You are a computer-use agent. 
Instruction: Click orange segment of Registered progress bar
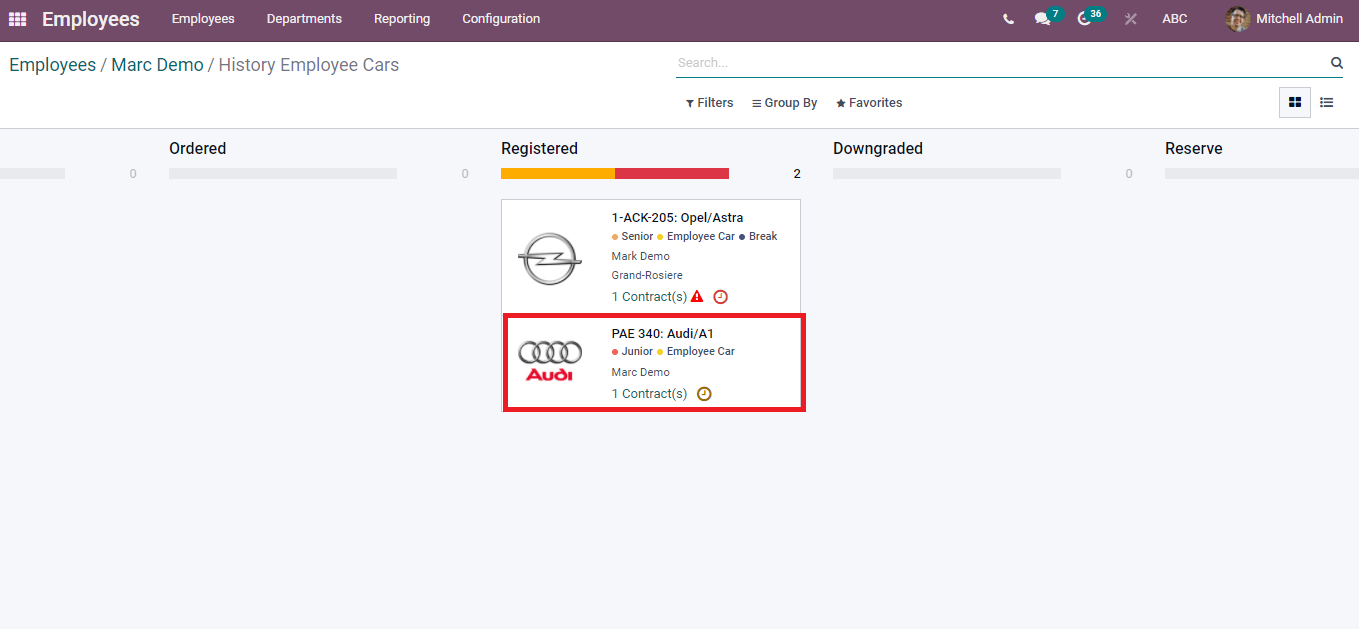point(558,173)
